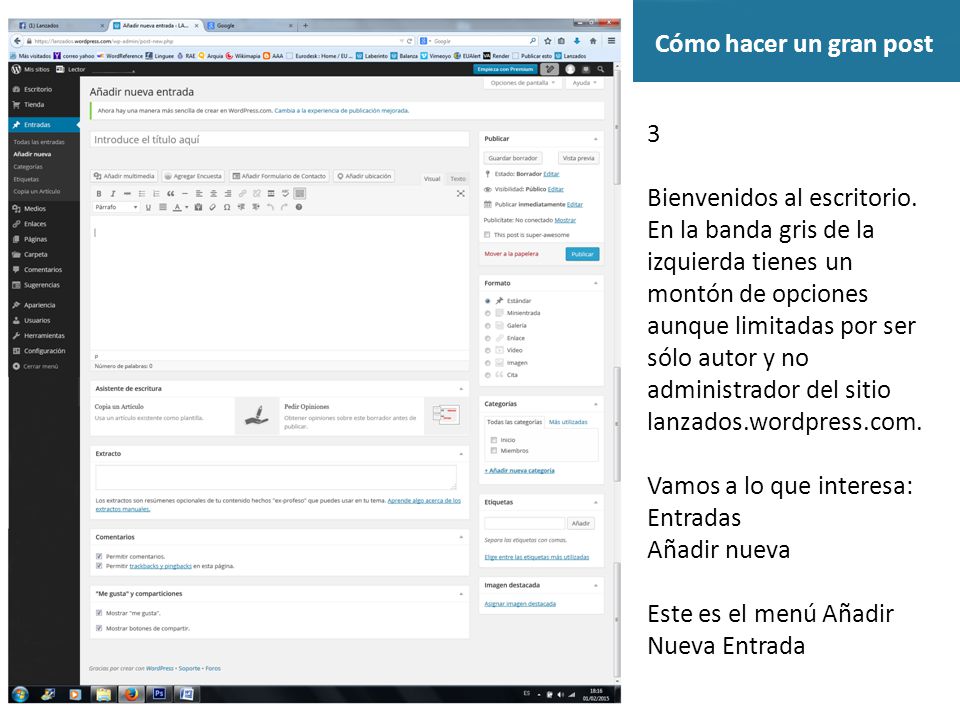The image size is (960, 720).
Task: Align text left in editor
Action: click(x=199, y=193)
